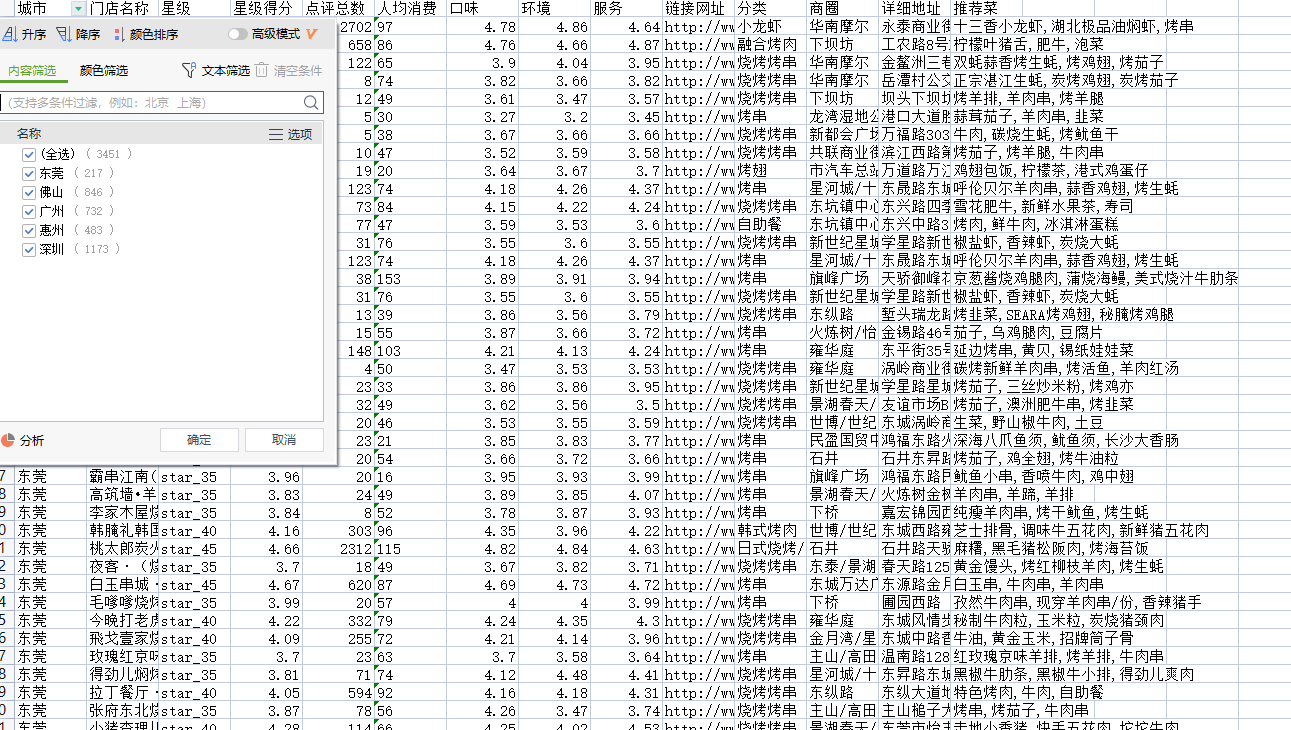
Task: Select the 商圈 column header
Action: tap(842, 9)
